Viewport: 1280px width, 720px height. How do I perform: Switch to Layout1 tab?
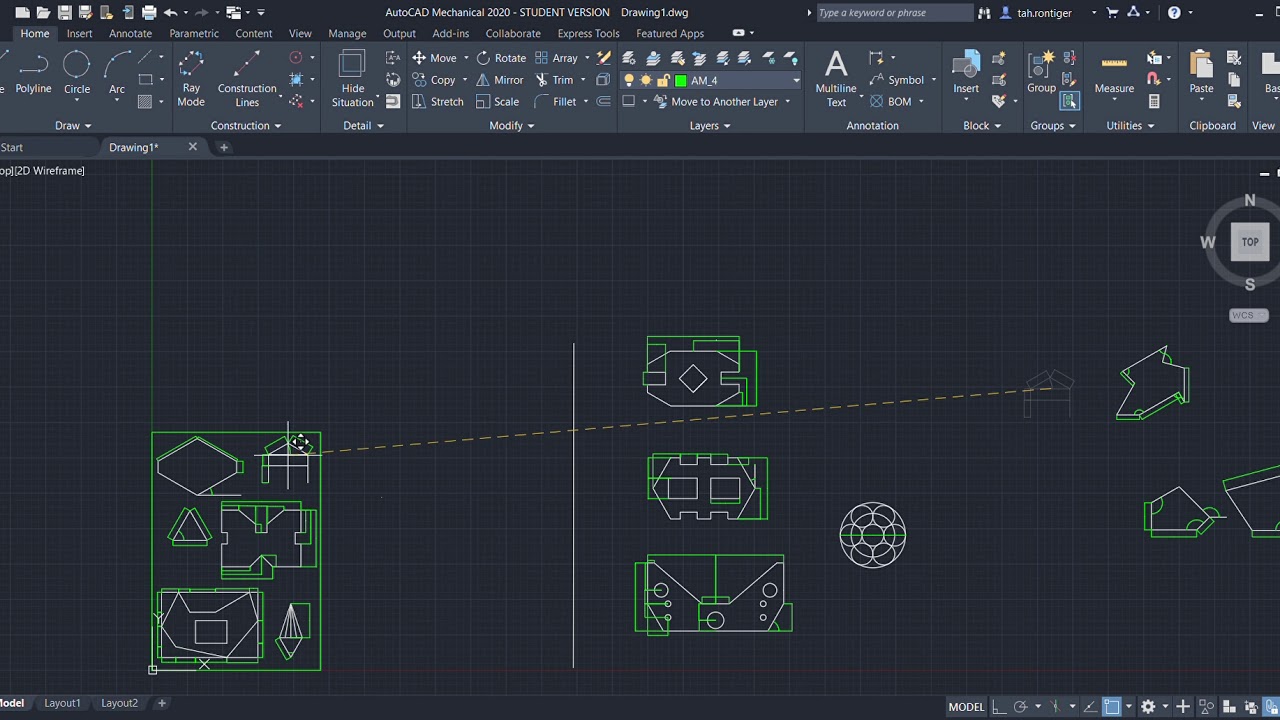coord(62,703)
